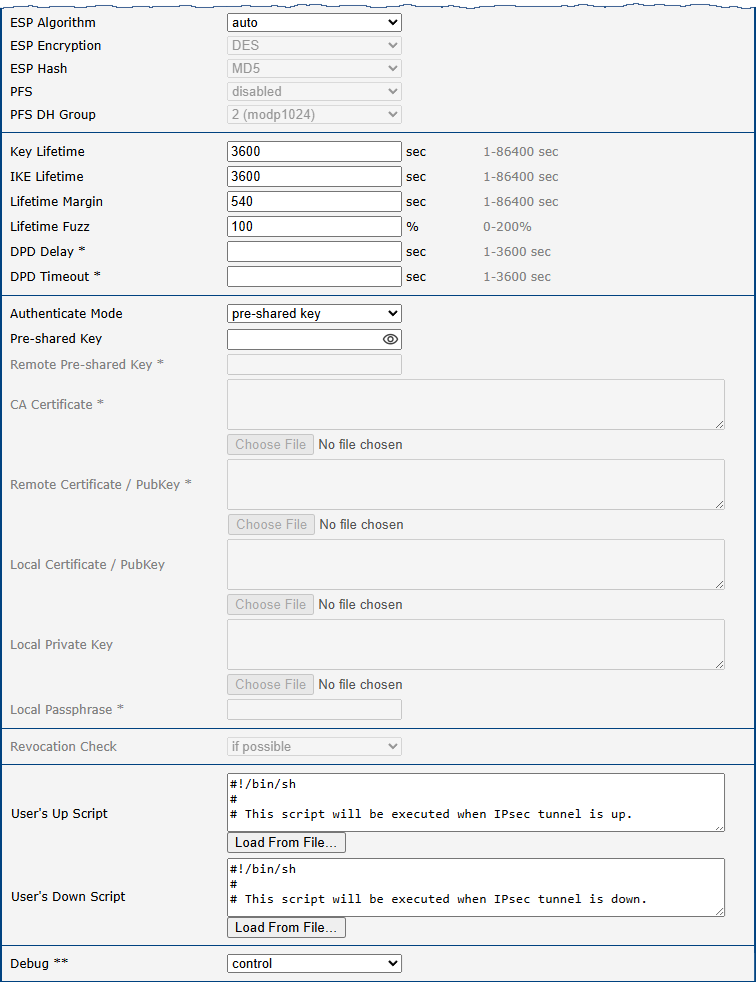
Task: Click the CA Certificate text area resize handle
Action: [x=719, y=425]
